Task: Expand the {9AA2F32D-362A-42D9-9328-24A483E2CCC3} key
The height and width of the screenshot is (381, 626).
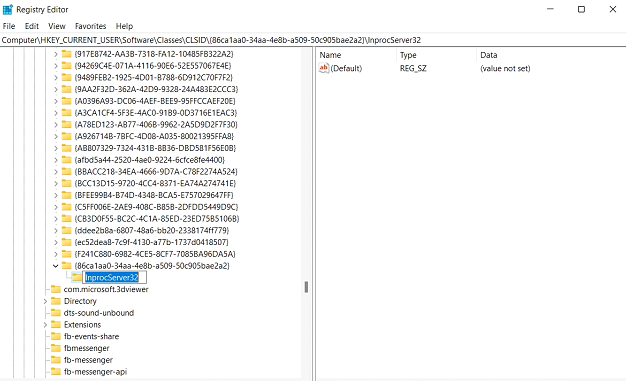Action: [x=56, y=89]
